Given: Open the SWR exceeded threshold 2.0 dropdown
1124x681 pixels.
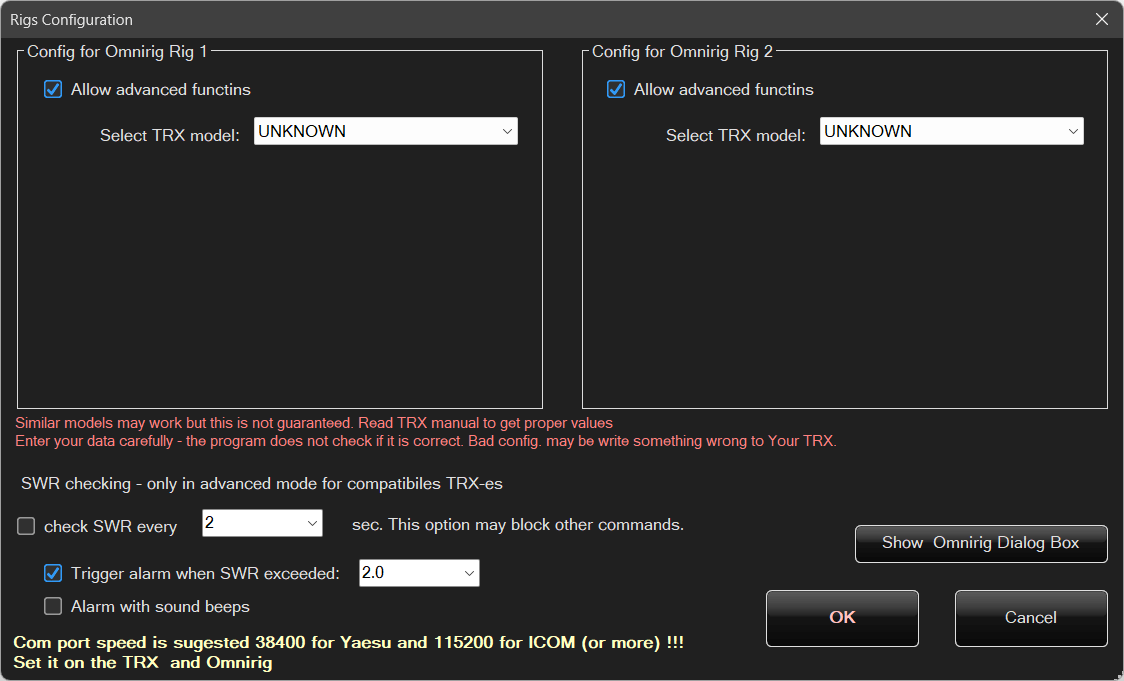Looking at the screenshot, I should [468, 573].
